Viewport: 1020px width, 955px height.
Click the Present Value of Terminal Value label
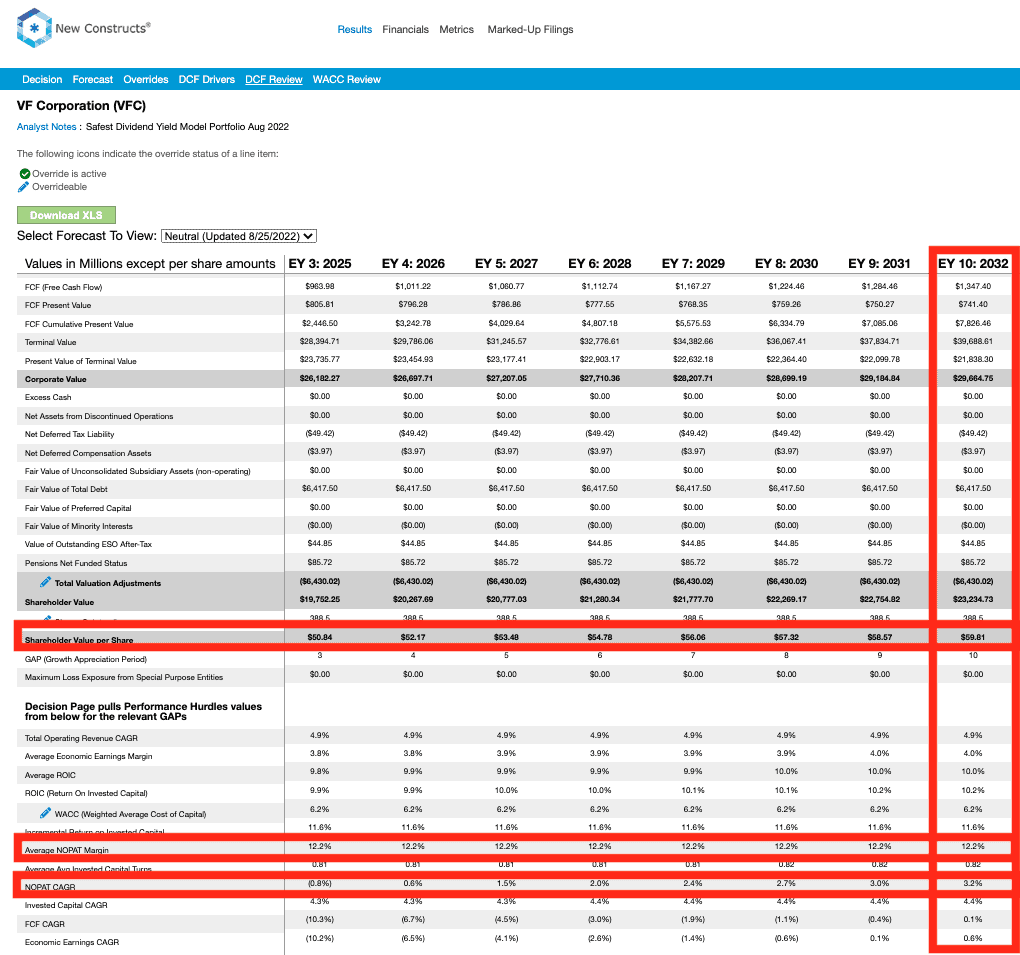pyautogui.click(x=81, y=361)
